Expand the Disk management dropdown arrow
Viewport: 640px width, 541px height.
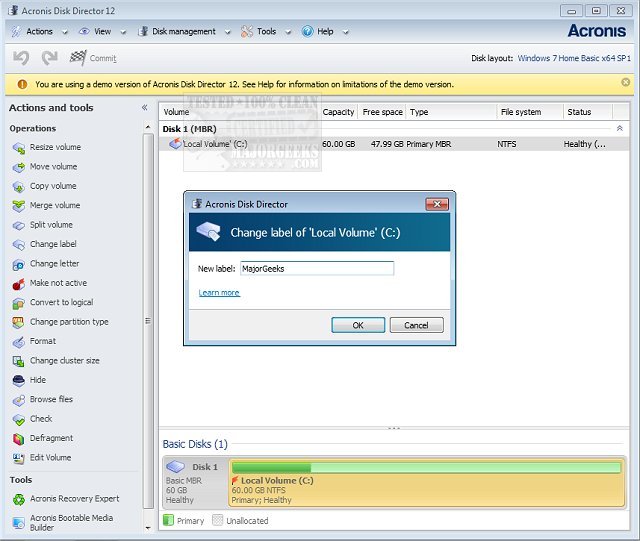coord(228,32)
